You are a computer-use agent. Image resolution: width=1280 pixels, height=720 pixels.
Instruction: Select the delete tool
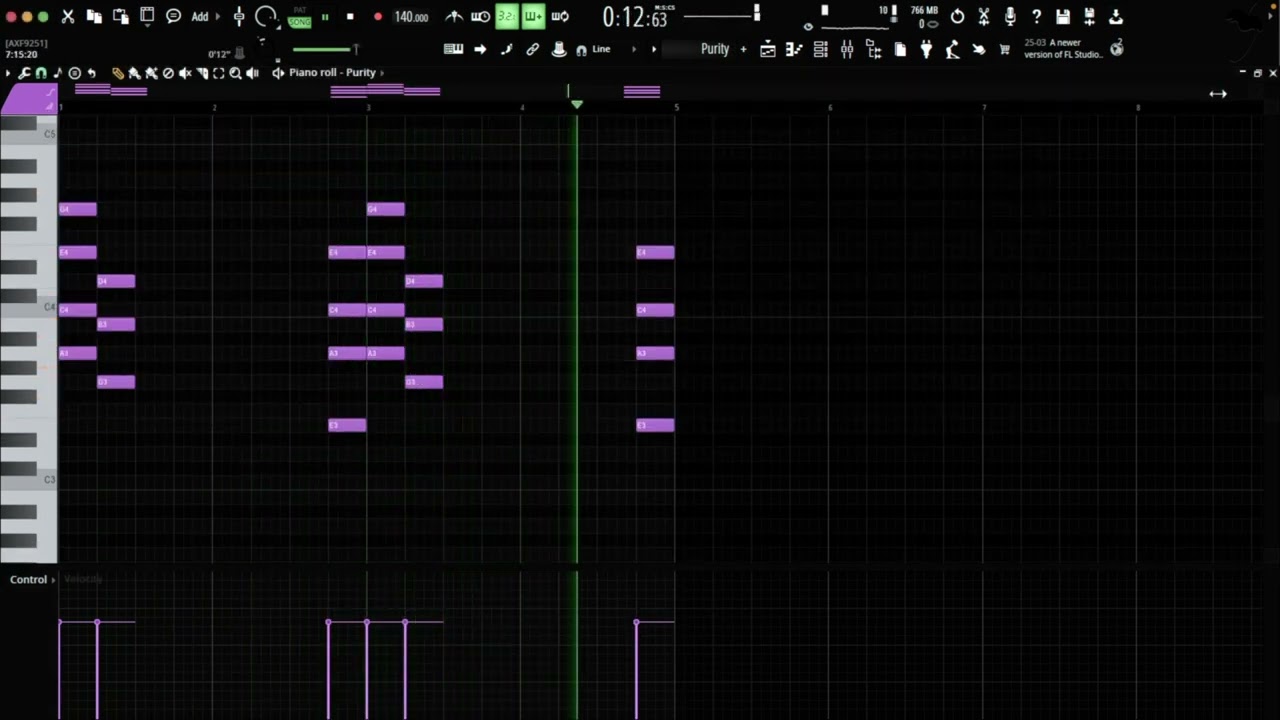click(168, 73)
